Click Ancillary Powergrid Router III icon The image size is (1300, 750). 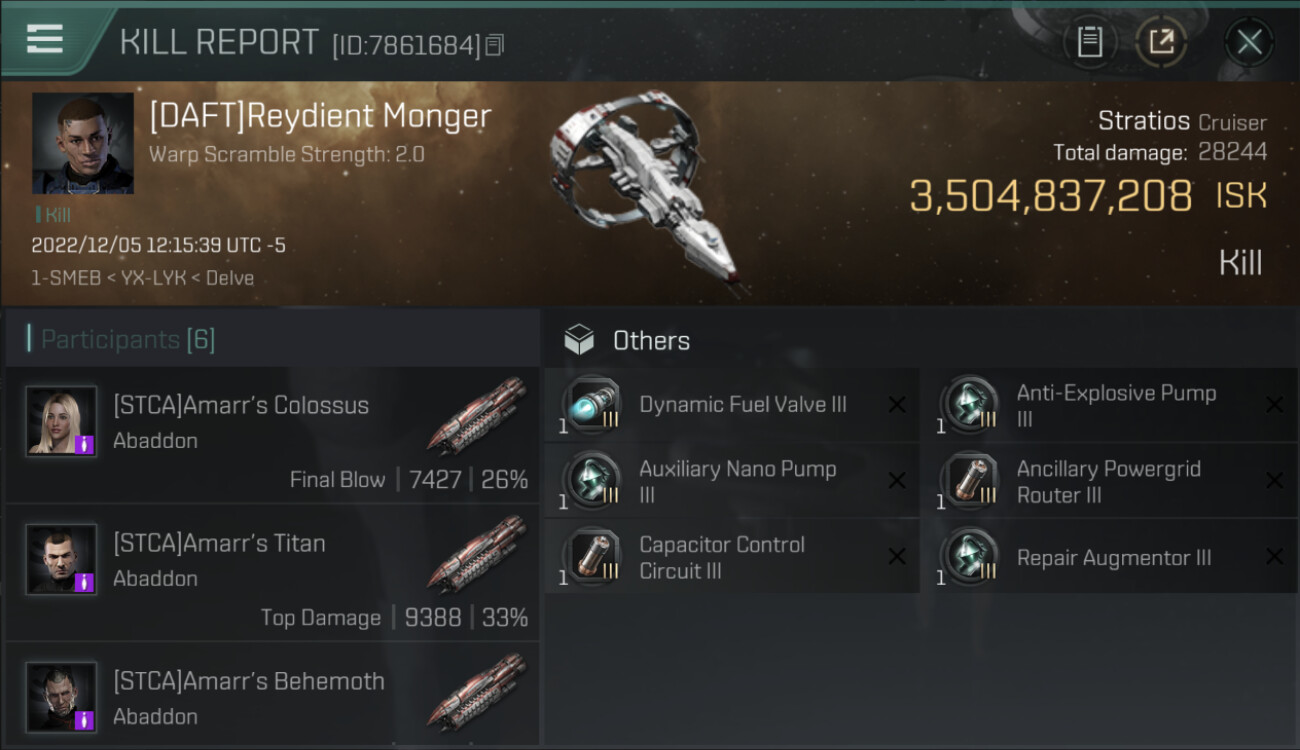[x=969, y=481]
